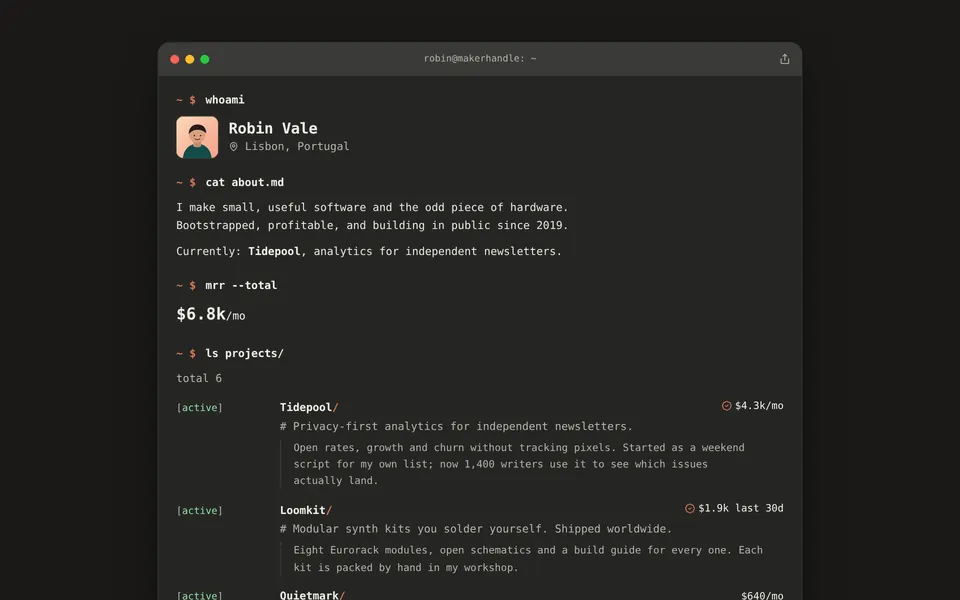Open the Loomkit/ project link
Screen dimensions: 960x600
[x=306, y=510]
